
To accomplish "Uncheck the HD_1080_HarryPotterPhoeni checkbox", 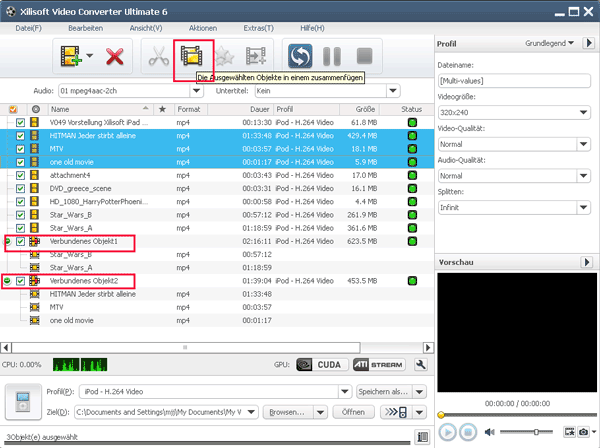I will [20, 202].
